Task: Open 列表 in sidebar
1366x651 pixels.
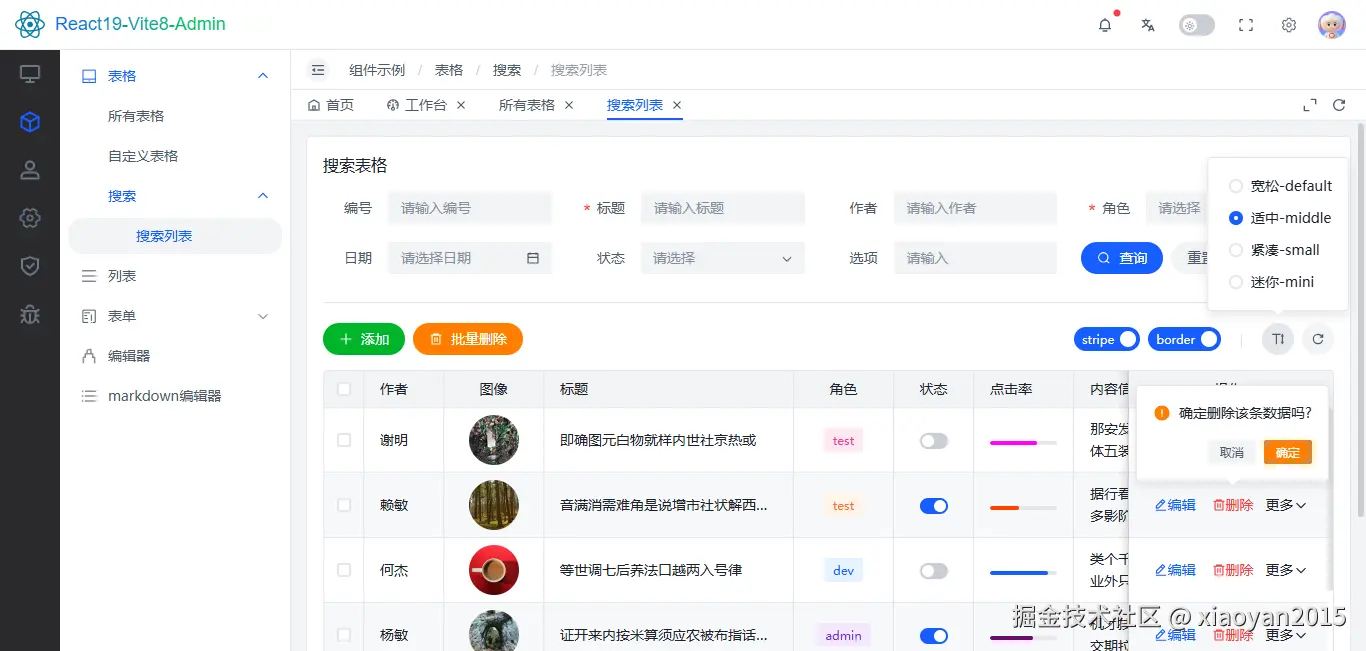Action: click(175, 276)
